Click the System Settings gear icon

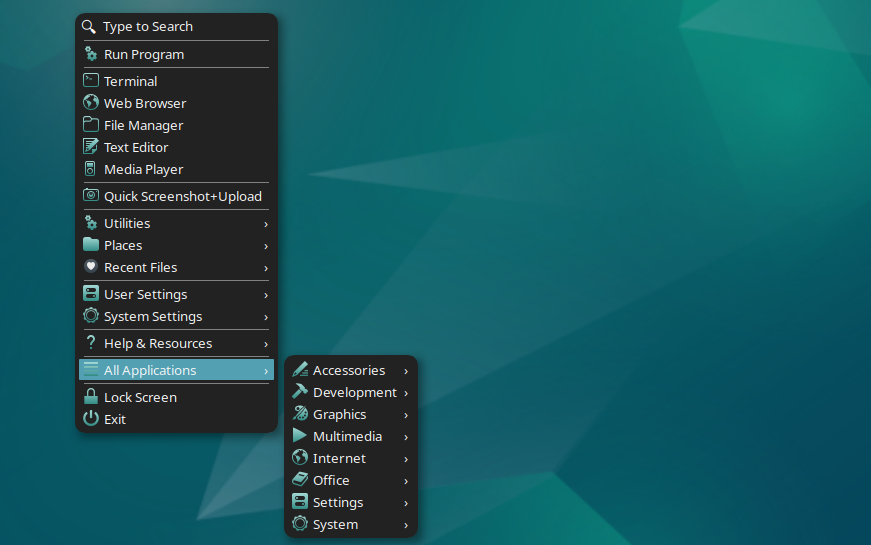(91, 316)
